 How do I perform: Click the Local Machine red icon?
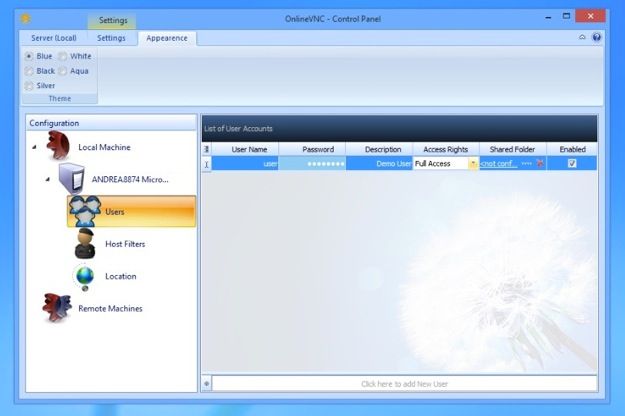click(x=58, y=146)
